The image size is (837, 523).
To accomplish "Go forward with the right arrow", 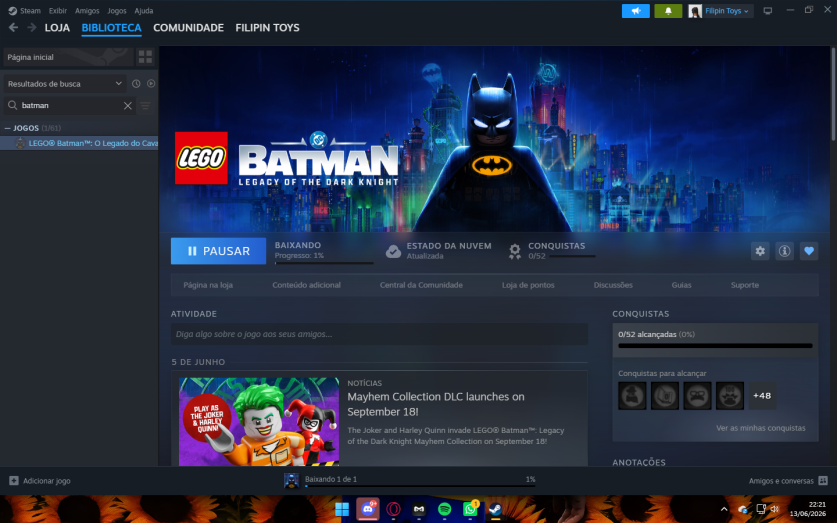I will click(31, 28).
